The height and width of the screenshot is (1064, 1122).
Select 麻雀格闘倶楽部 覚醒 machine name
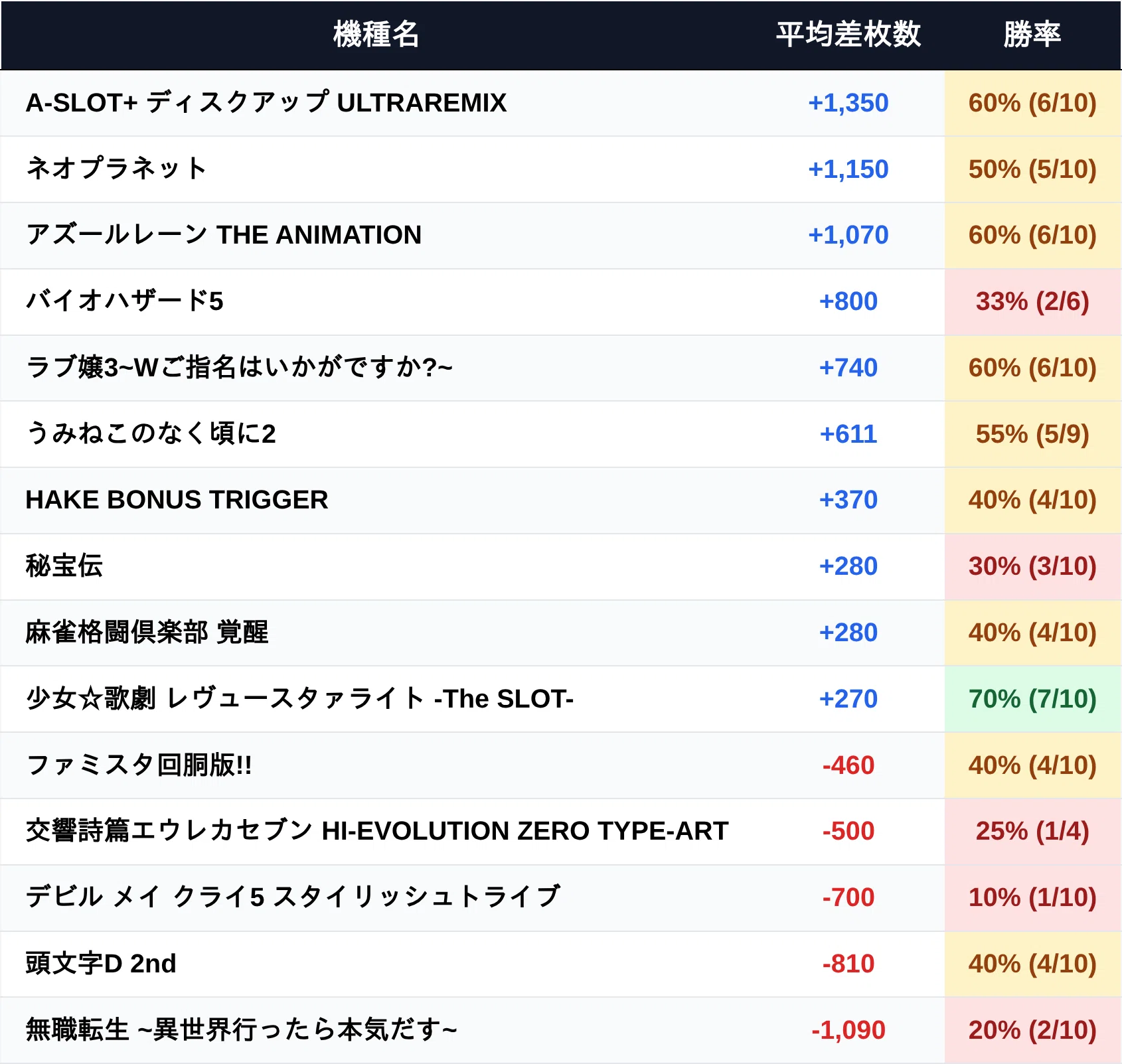(147, 632)
